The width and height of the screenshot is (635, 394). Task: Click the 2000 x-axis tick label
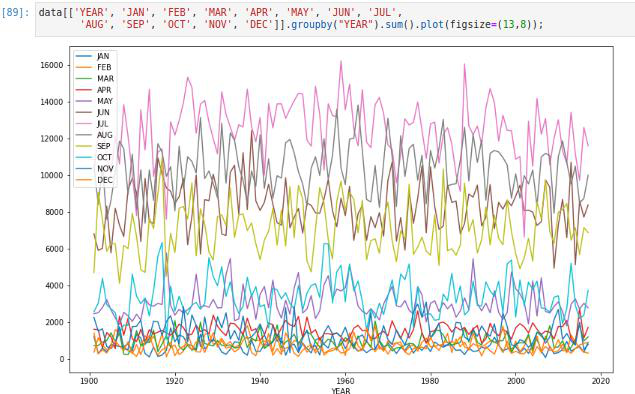coord(515,381)
